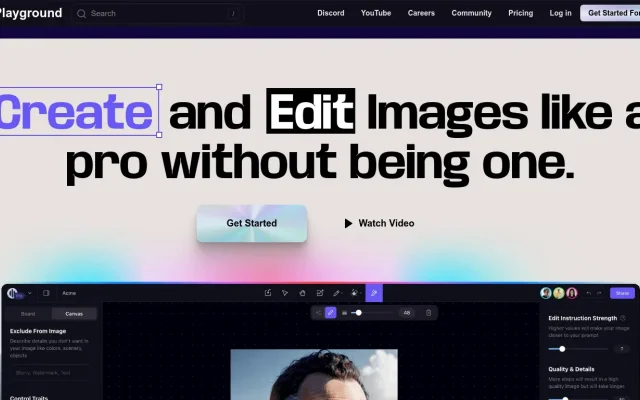Click the portrait image on the canvas
The image size is (640, 400).
[314, 374]
